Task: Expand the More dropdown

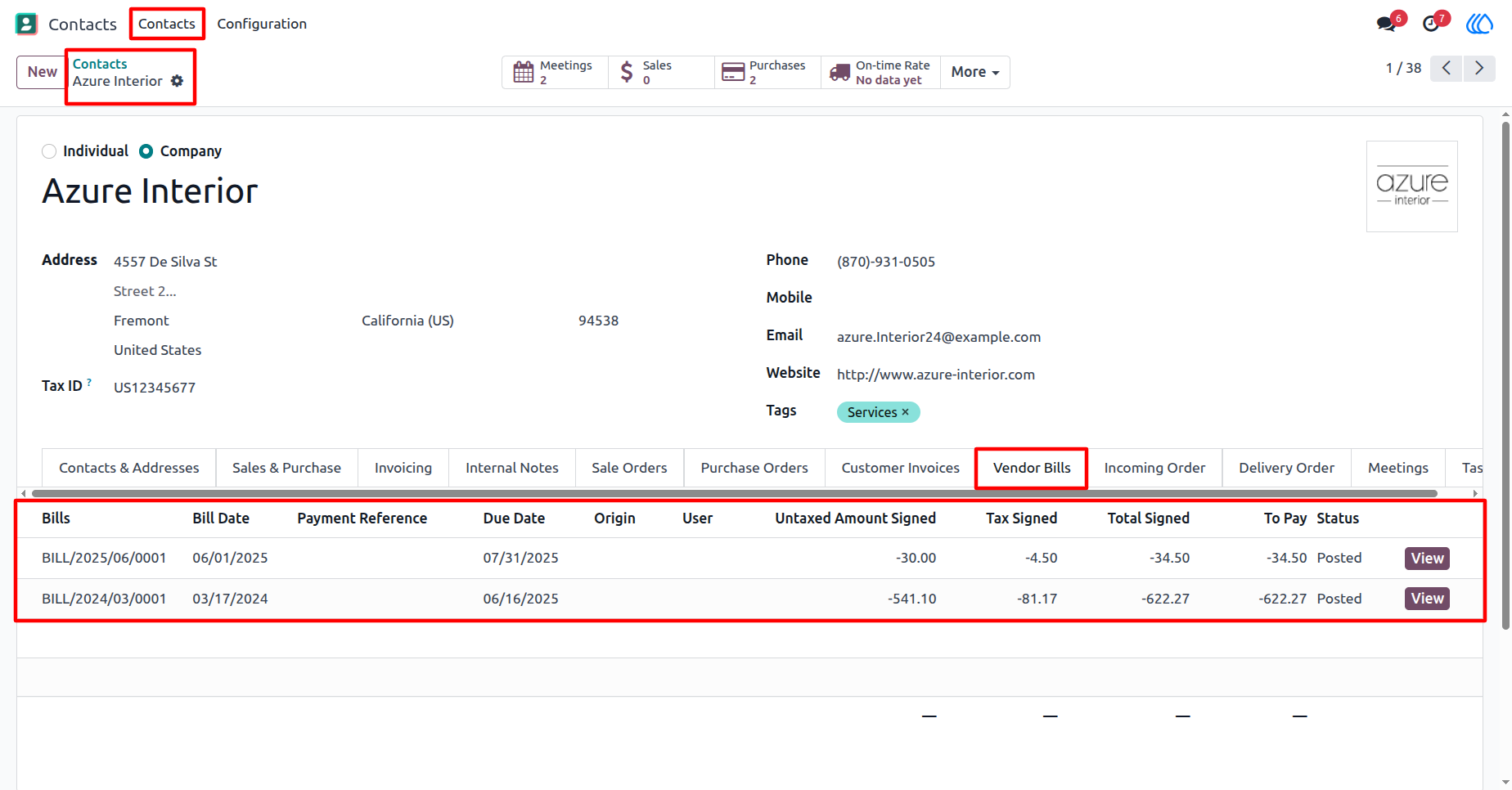Action: click(x=974, y=72)
